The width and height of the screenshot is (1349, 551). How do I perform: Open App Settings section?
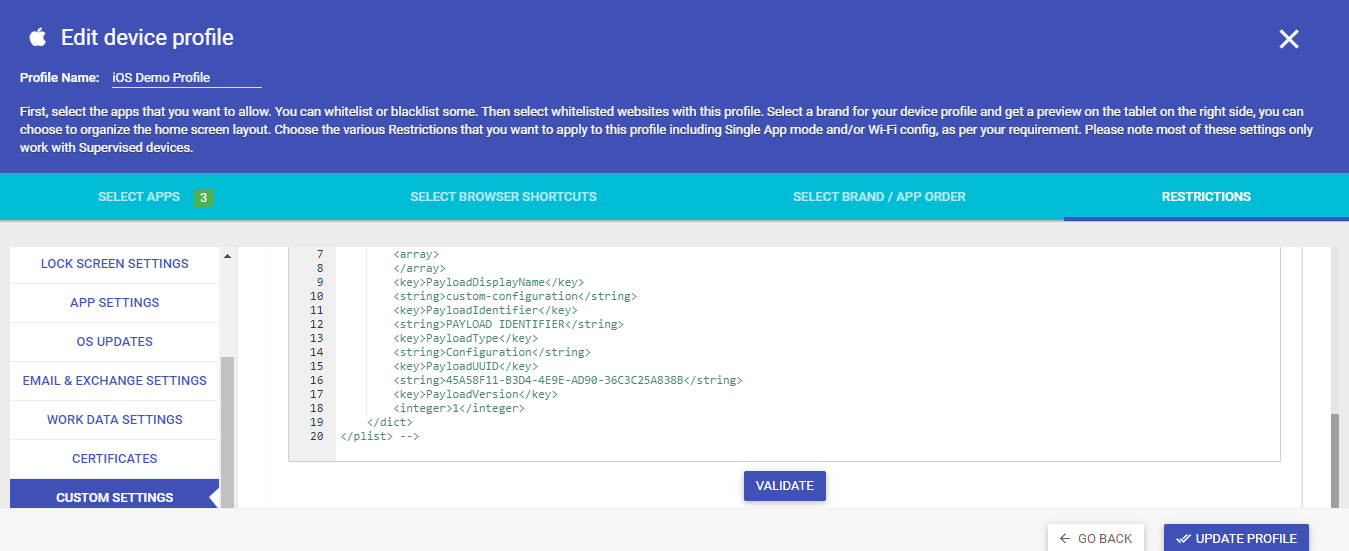pyautogui.click(x=114, y=303)
